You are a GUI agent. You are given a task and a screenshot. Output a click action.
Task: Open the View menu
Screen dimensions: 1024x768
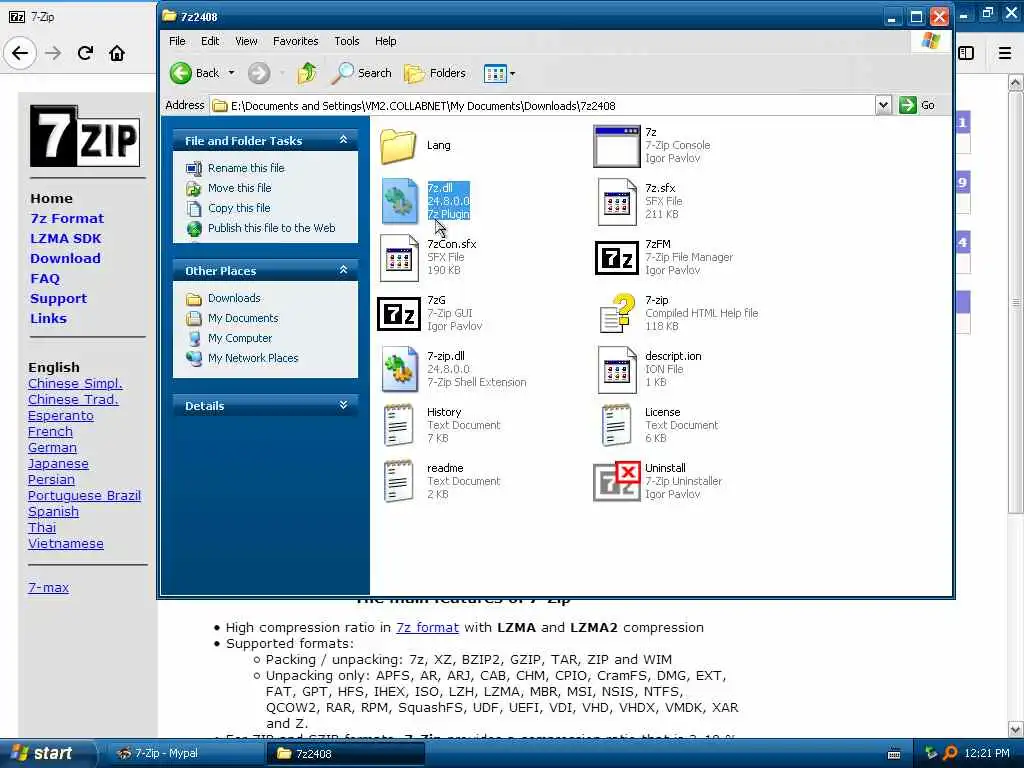pos(246,41)
